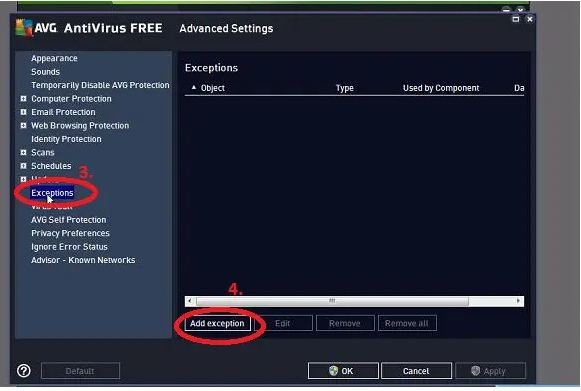Open the Appearance settings
This screenshot has height=391, width=581.
click(54, 58)
